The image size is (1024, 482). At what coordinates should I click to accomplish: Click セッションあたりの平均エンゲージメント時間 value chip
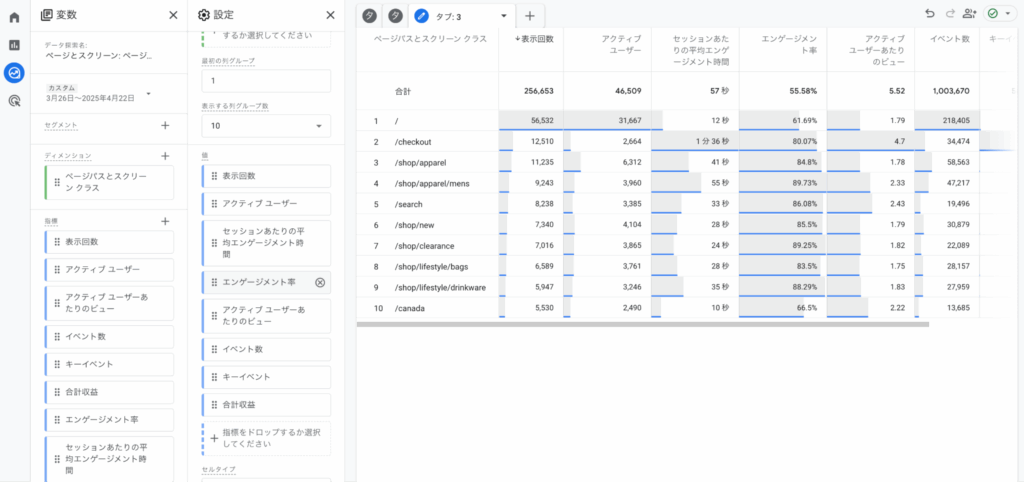[x=266, y=243]
